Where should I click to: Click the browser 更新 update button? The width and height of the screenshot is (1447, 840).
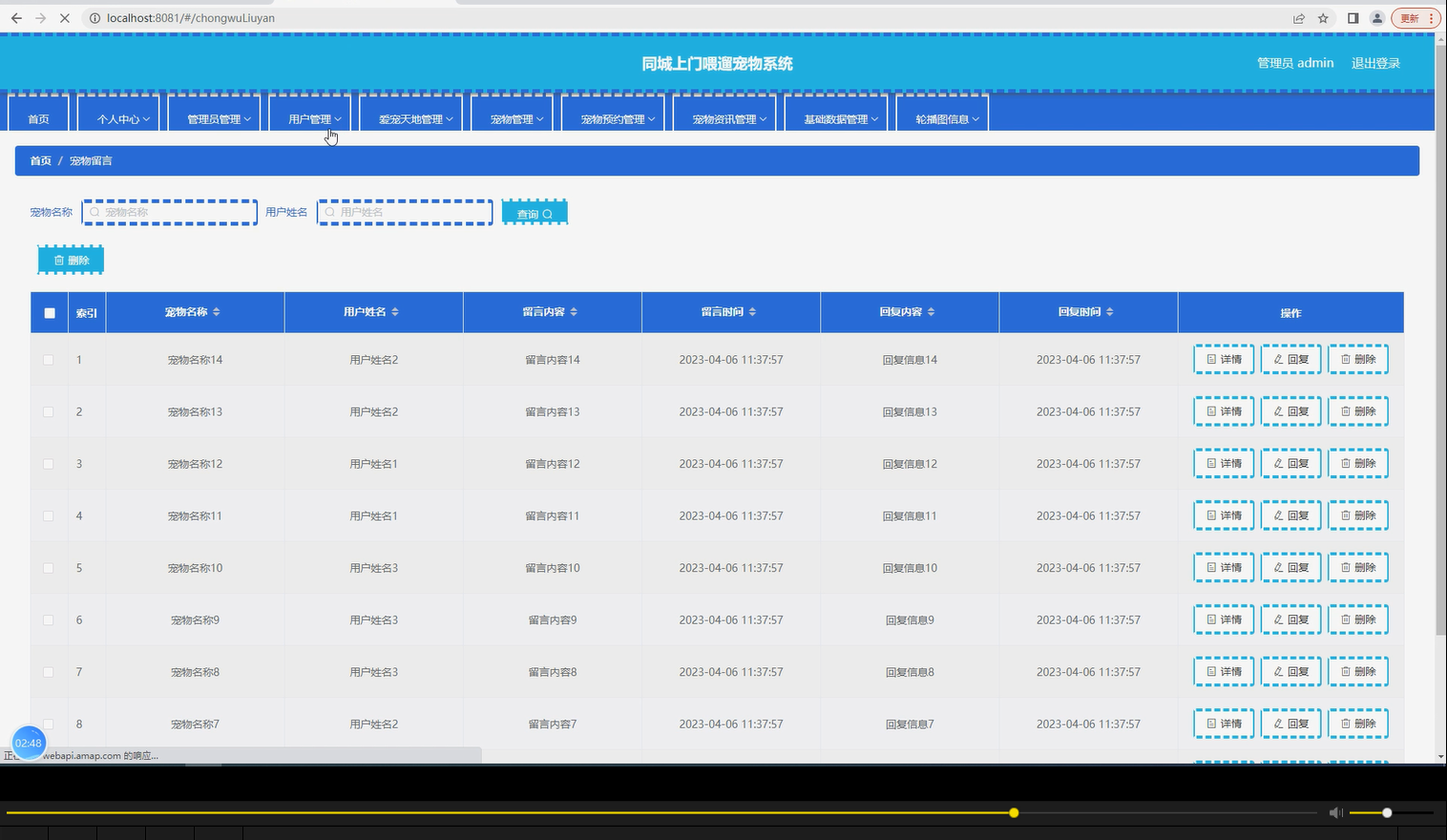point(1415,18)
